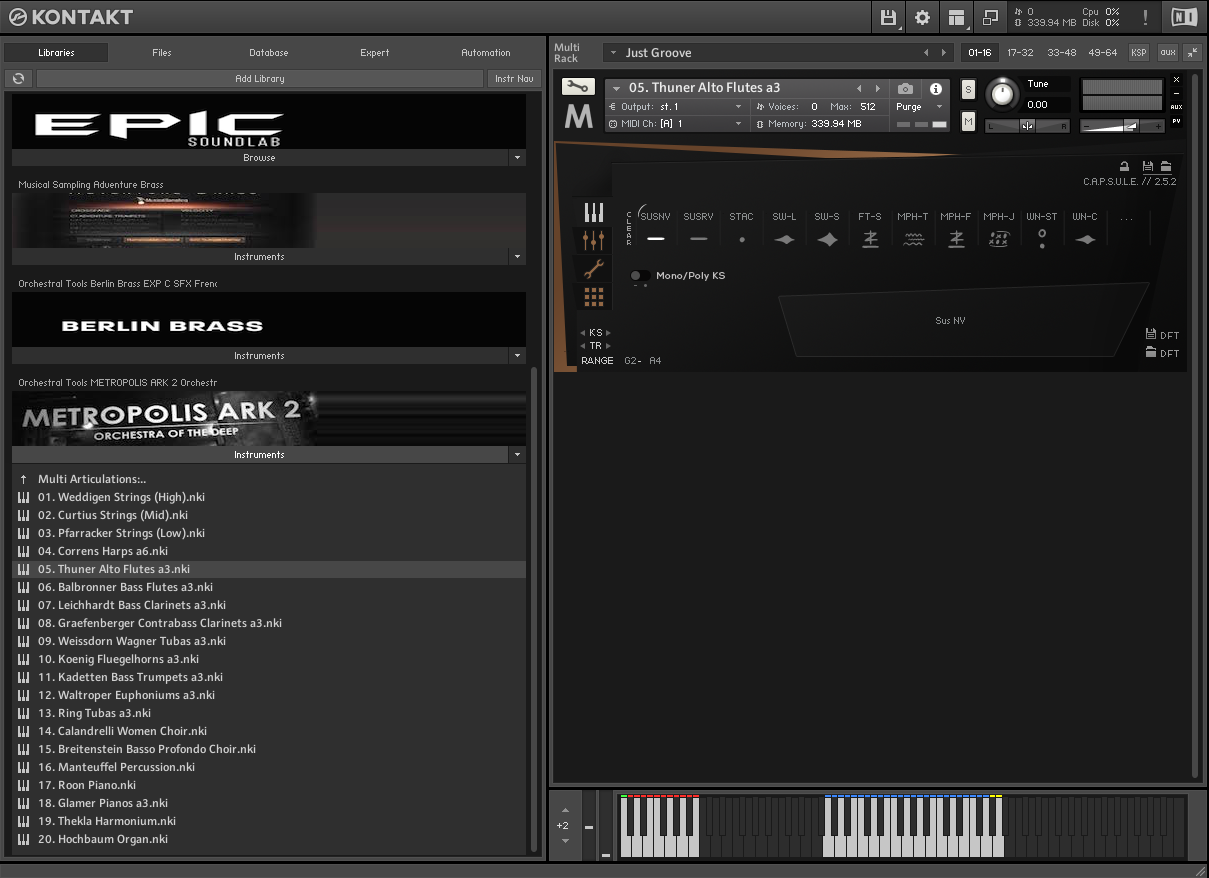Switch to minimized view icon
The image size is (1209, 878).
click(990, 17)
